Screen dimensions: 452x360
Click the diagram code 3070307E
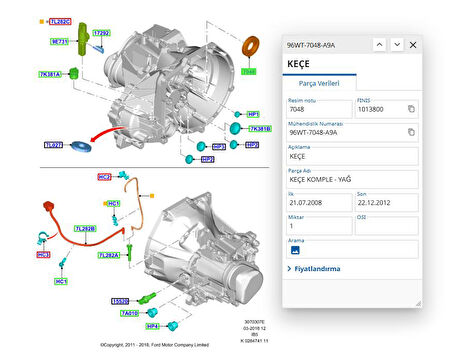tap(254, 322)
